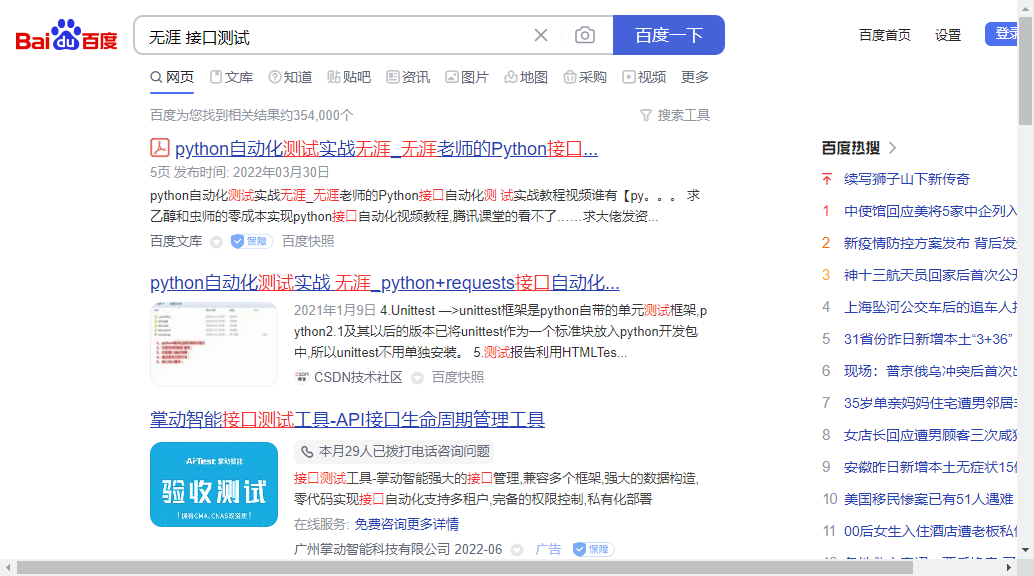
Task: Click horizontal scrollbar left arrow
Action: (x=8, y=567)
